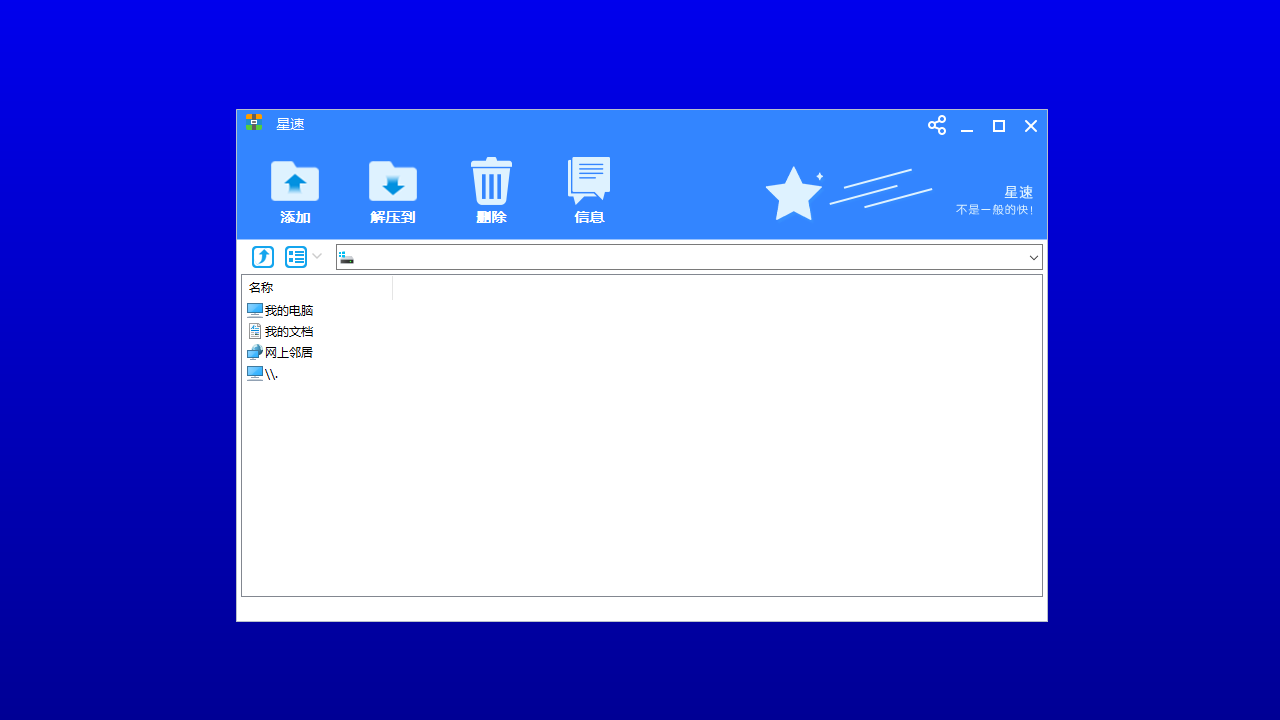Select 我的文档 in the file list
1280x720 pixels.
coord(288,332)
